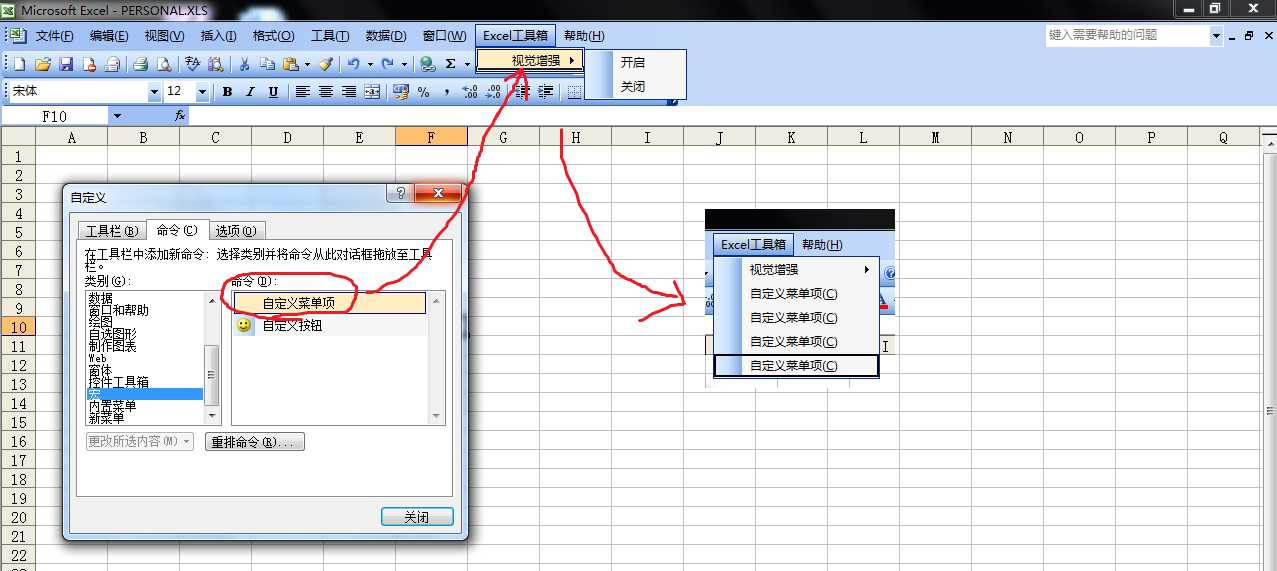The width and height of the screenshot is (1277, 571).
Task: Select row 20 header
Action: [x=18, y=518]
